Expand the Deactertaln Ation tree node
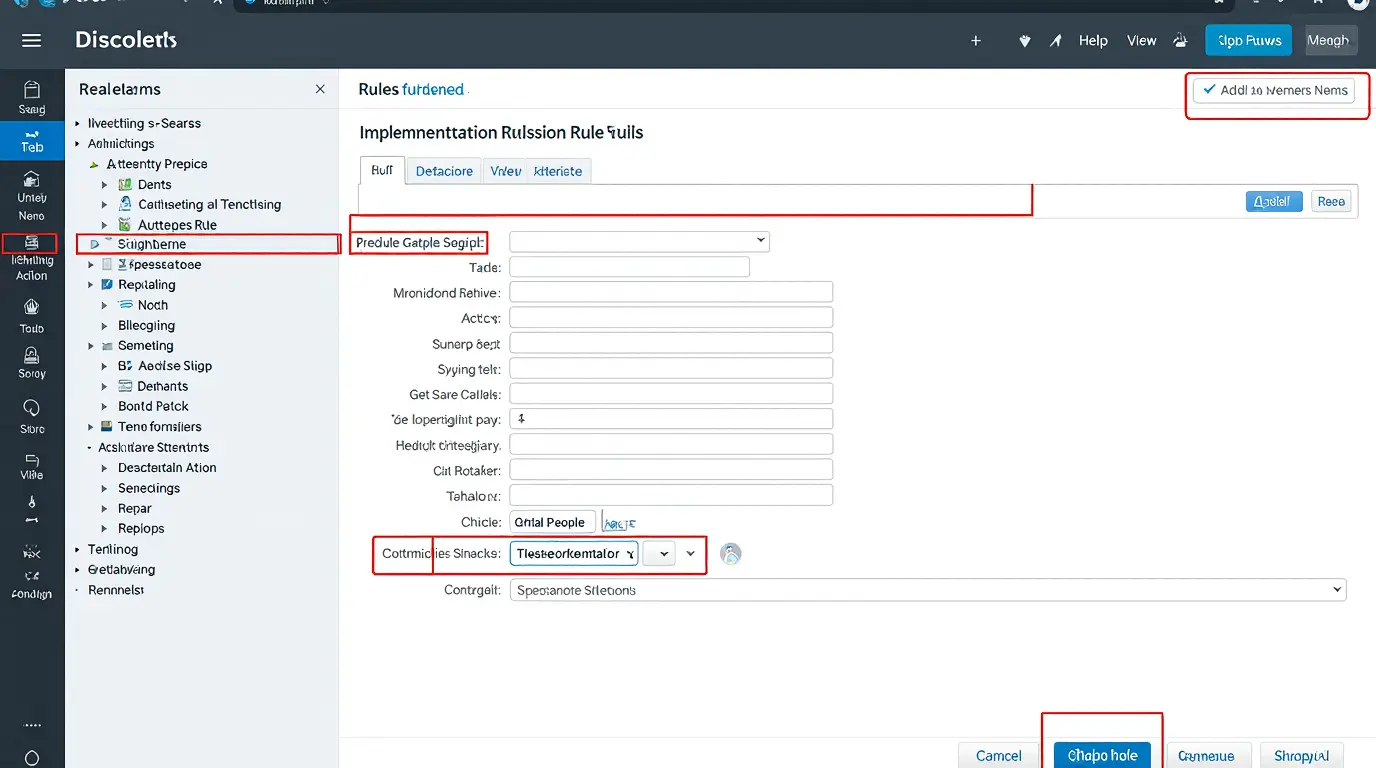 tap(105, 468)
